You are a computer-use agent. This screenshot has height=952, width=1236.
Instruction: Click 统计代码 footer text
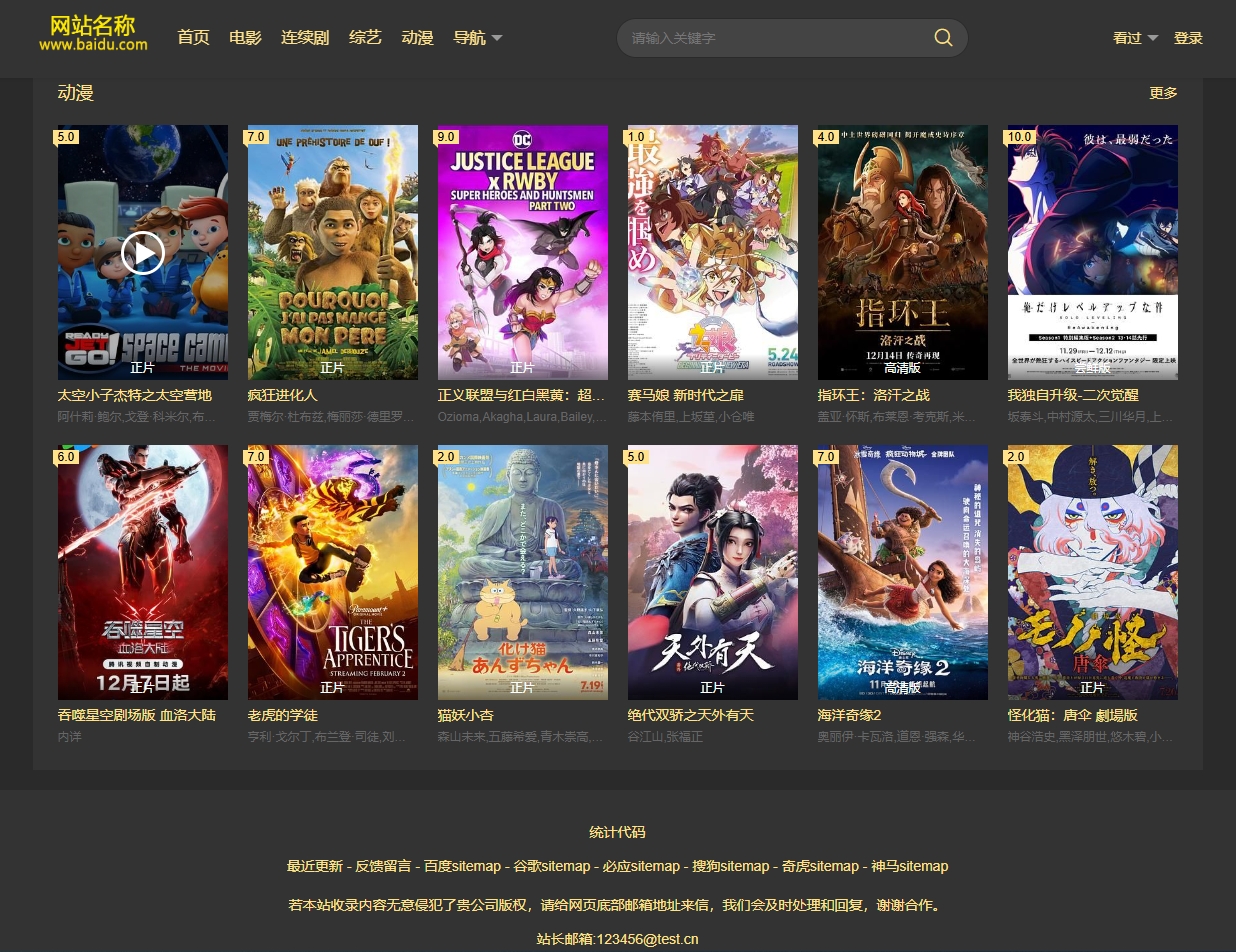tap(618, 832)
